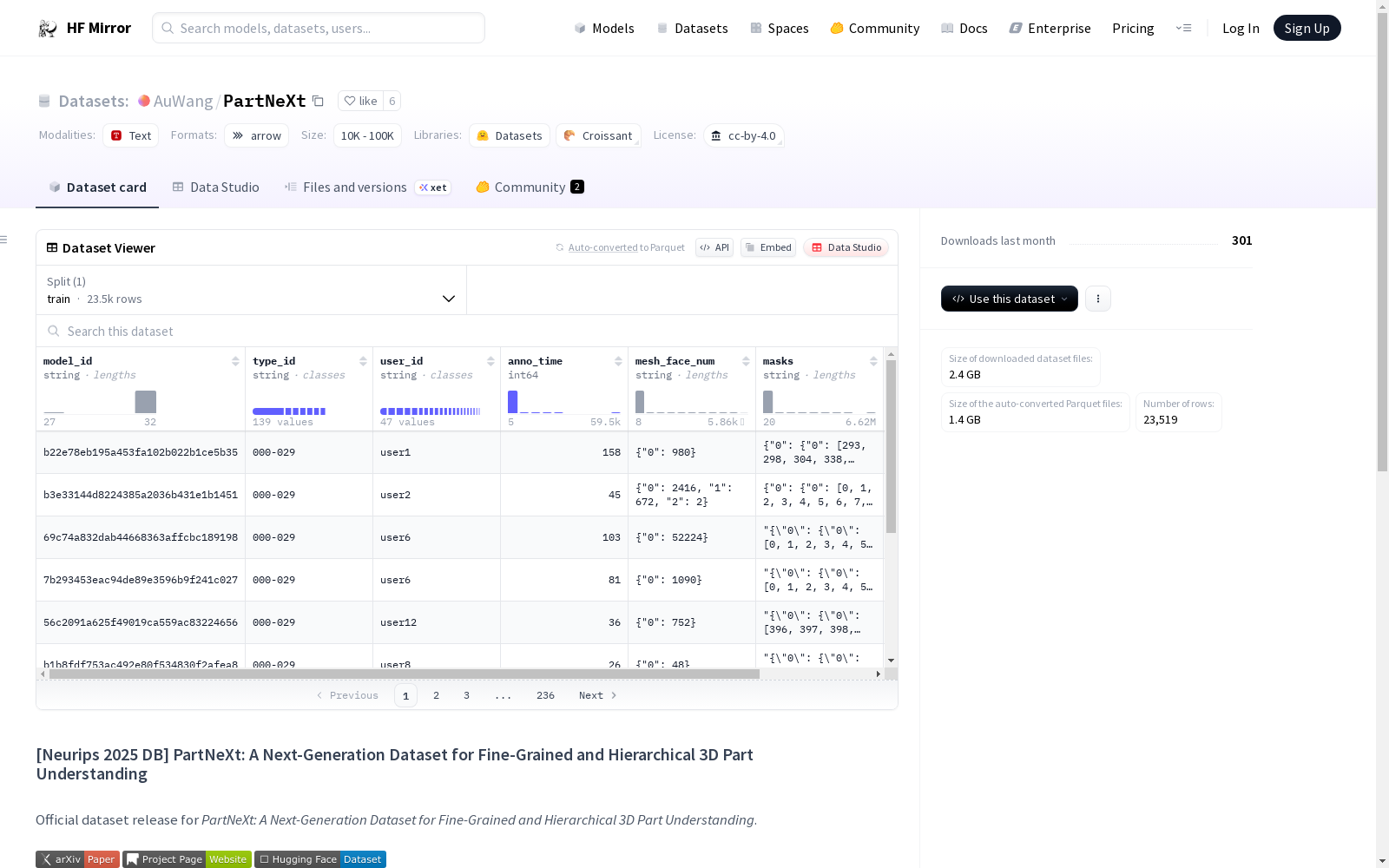Image resolution: width=1389 pixels, height=868 pixels.
Task: Click the model_id lengths histogram bar
Action: coord(146,402)
